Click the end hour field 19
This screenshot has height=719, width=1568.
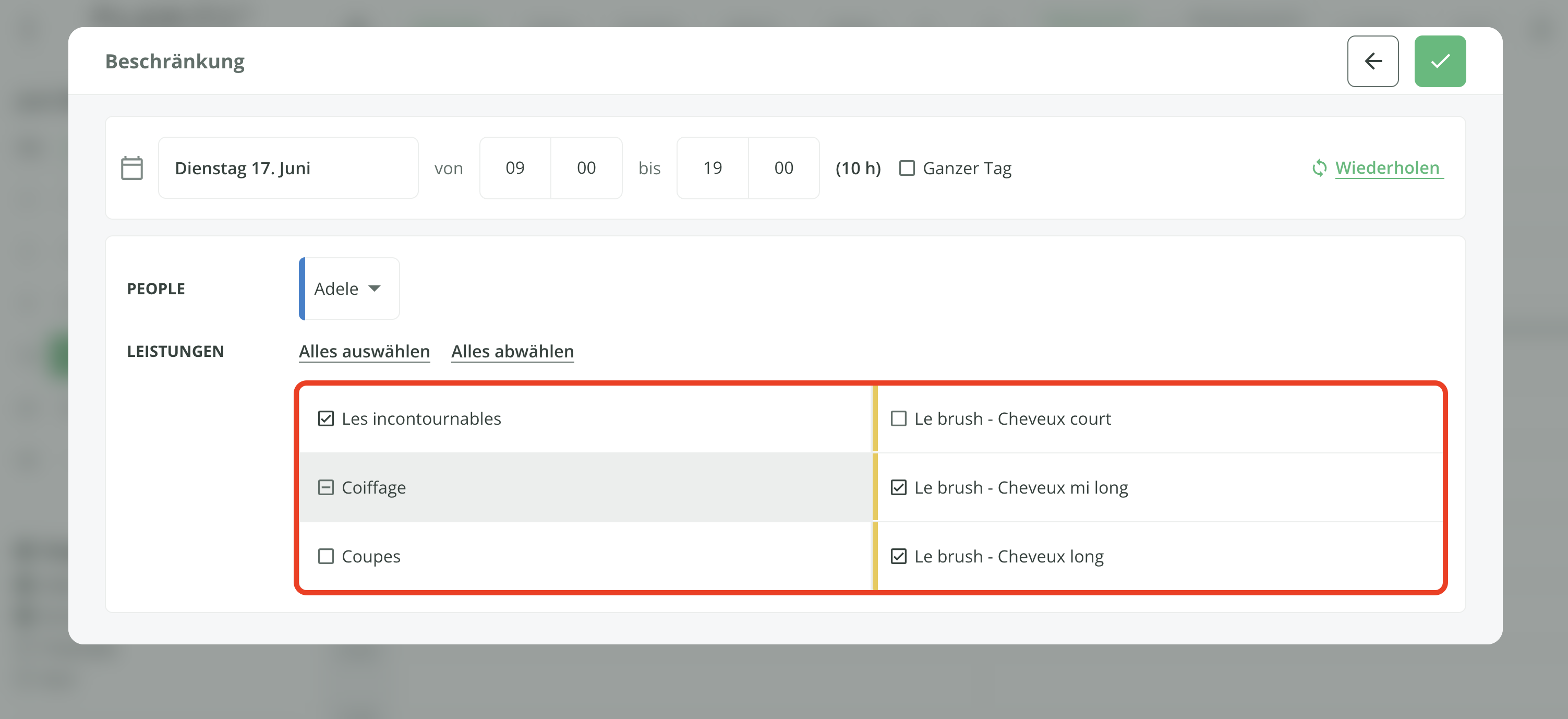click(x=711, y=168)
